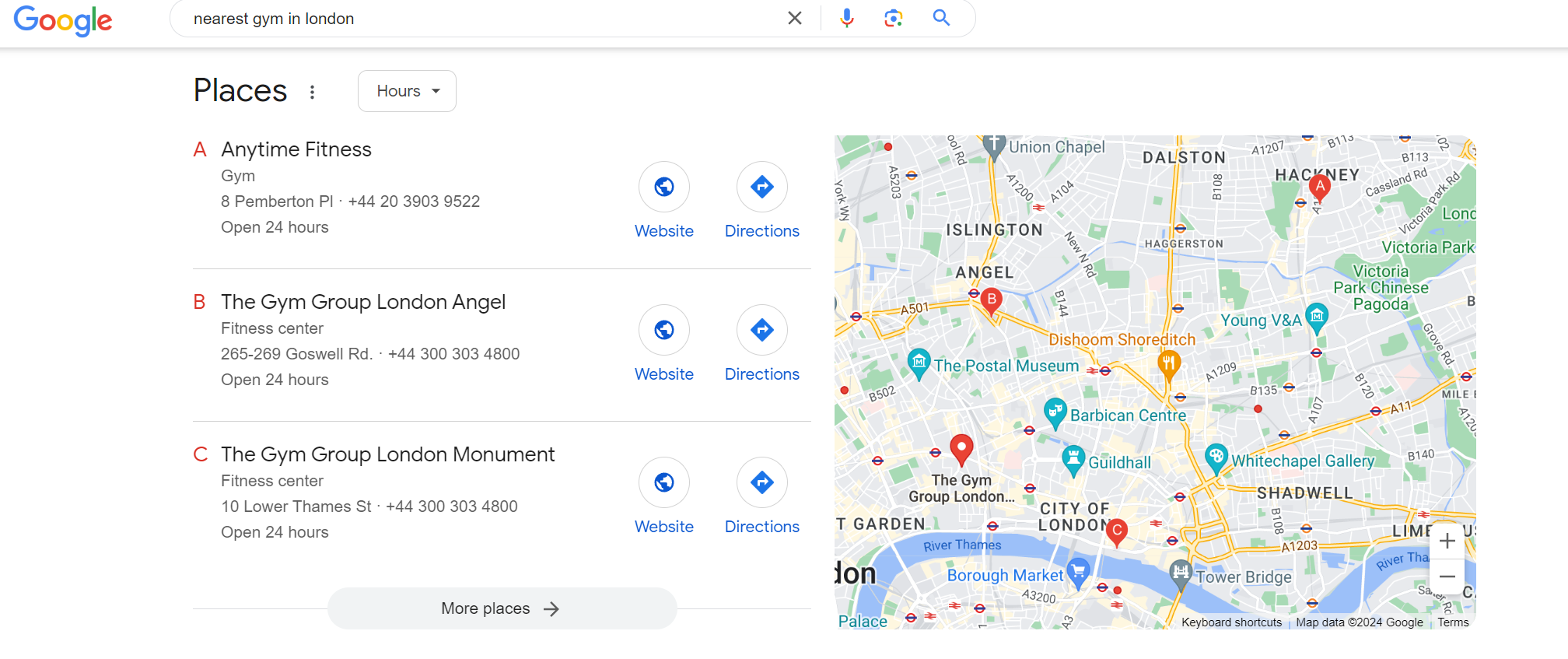Open map Terms link
This screenshot has height=659, width=1568.
point(1453,622)
